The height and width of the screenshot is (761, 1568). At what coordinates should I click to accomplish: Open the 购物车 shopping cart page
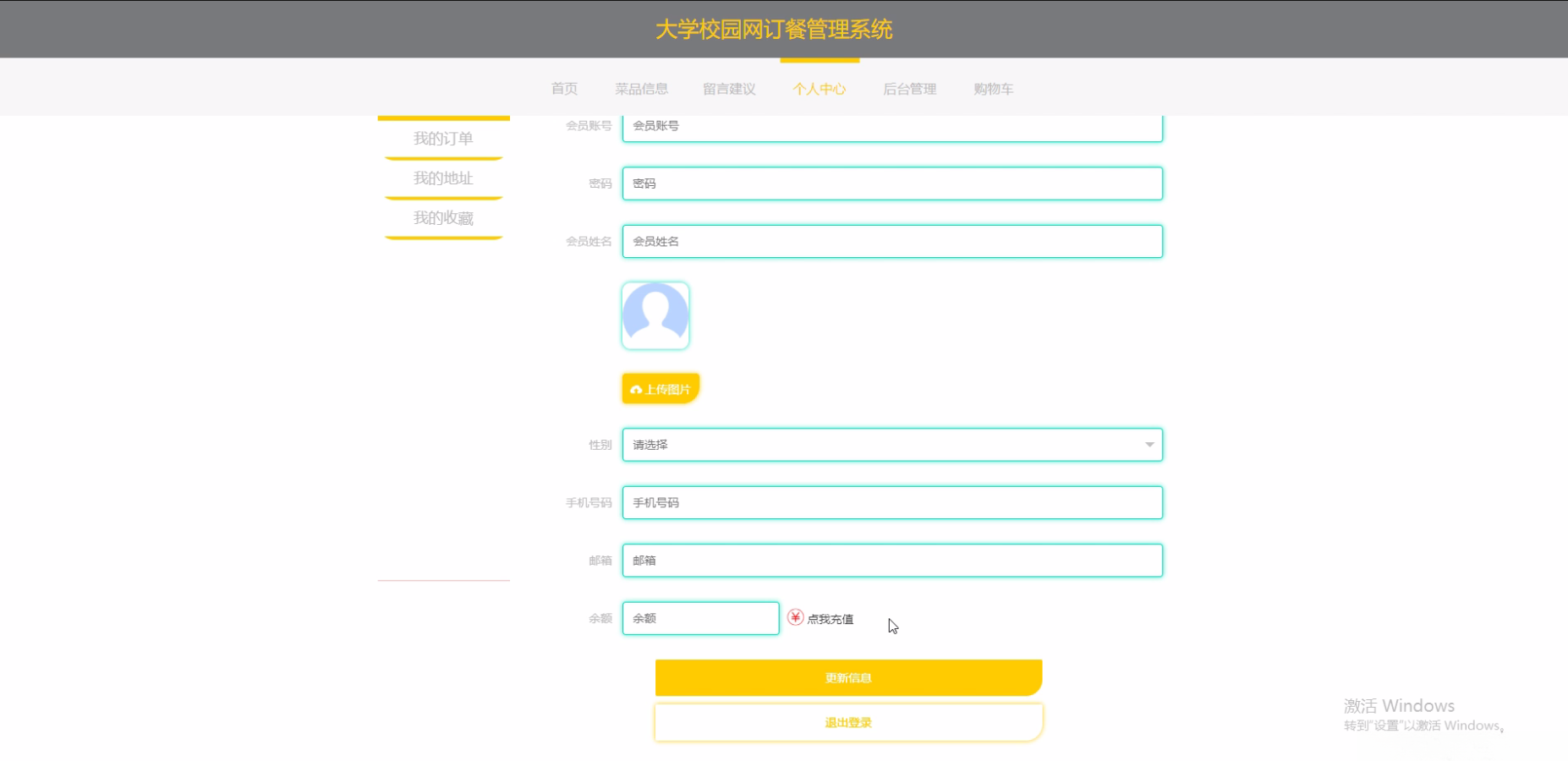(994, 89)
